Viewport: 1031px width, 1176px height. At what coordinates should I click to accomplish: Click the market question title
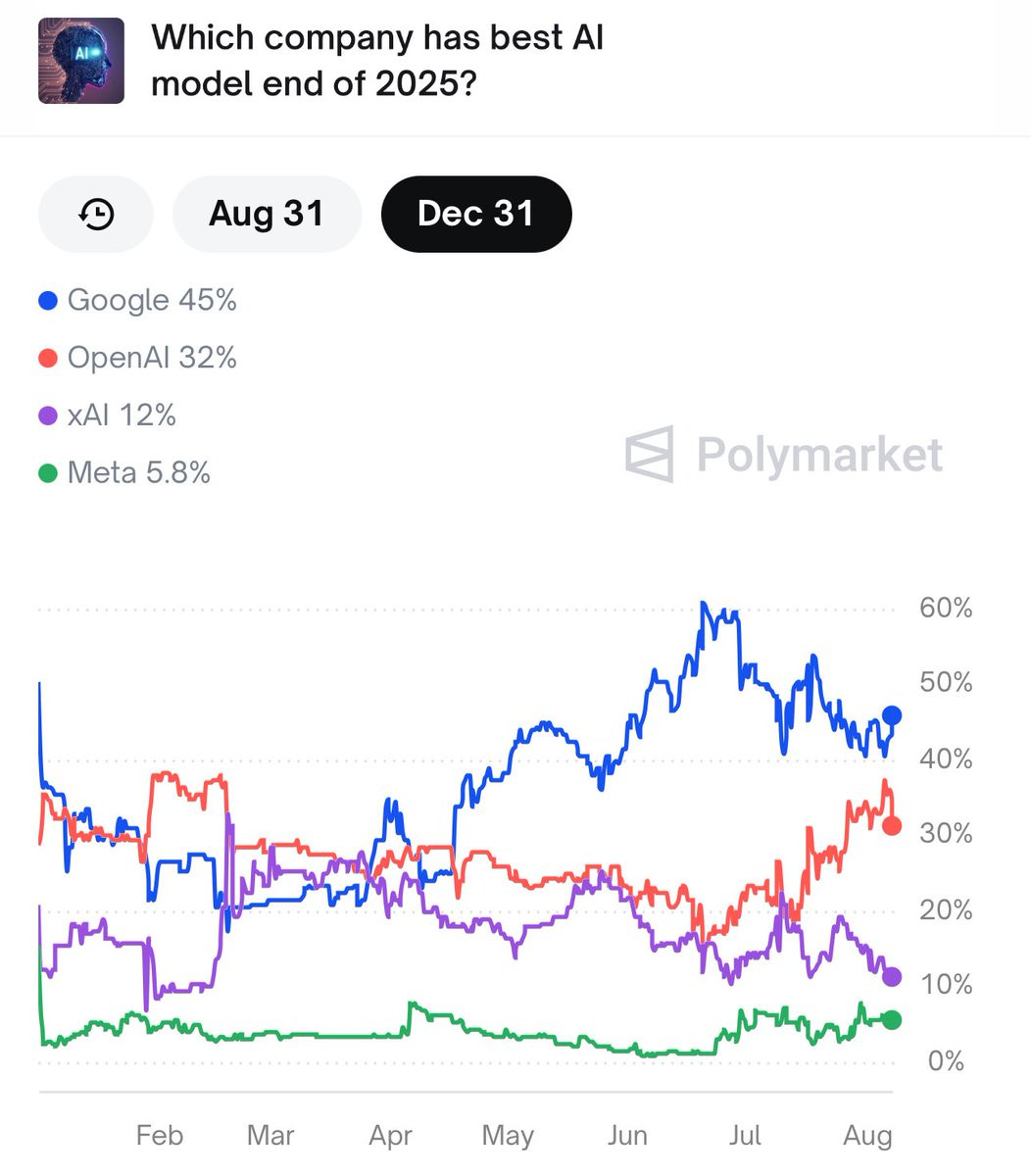point(377,61)
